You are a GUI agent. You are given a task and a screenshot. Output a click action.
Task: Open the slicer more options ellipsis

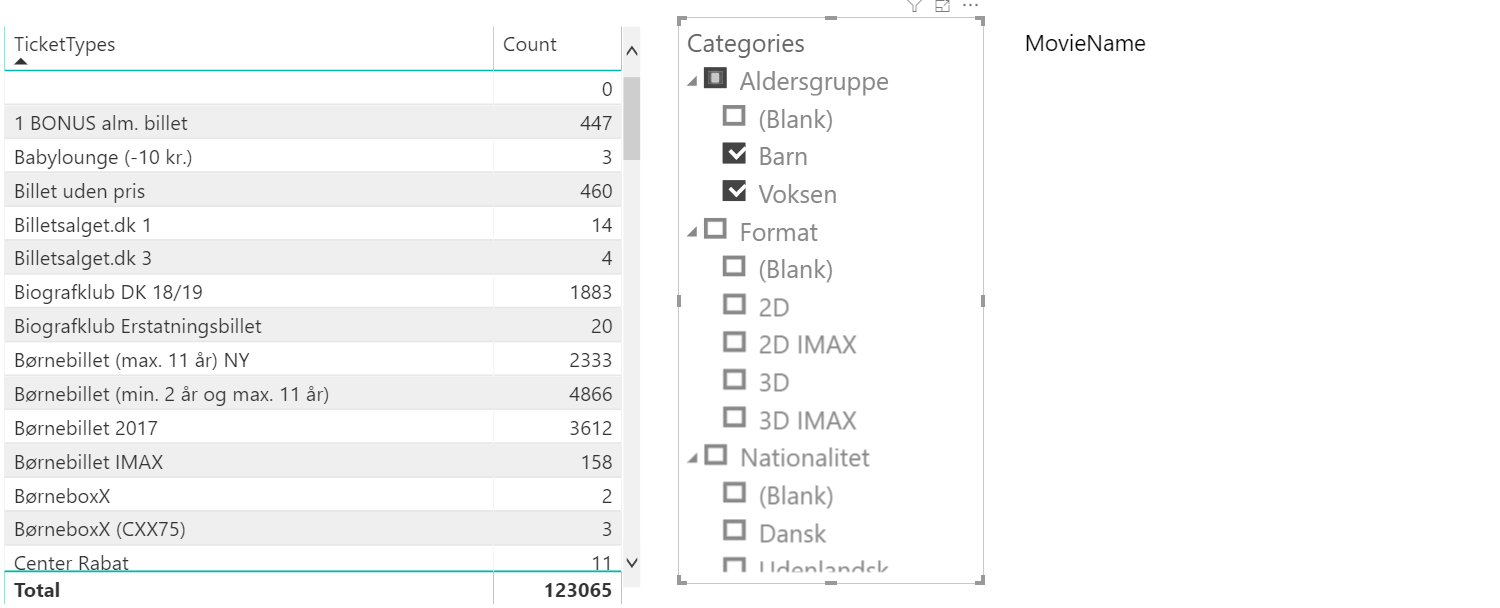[969, 5]
